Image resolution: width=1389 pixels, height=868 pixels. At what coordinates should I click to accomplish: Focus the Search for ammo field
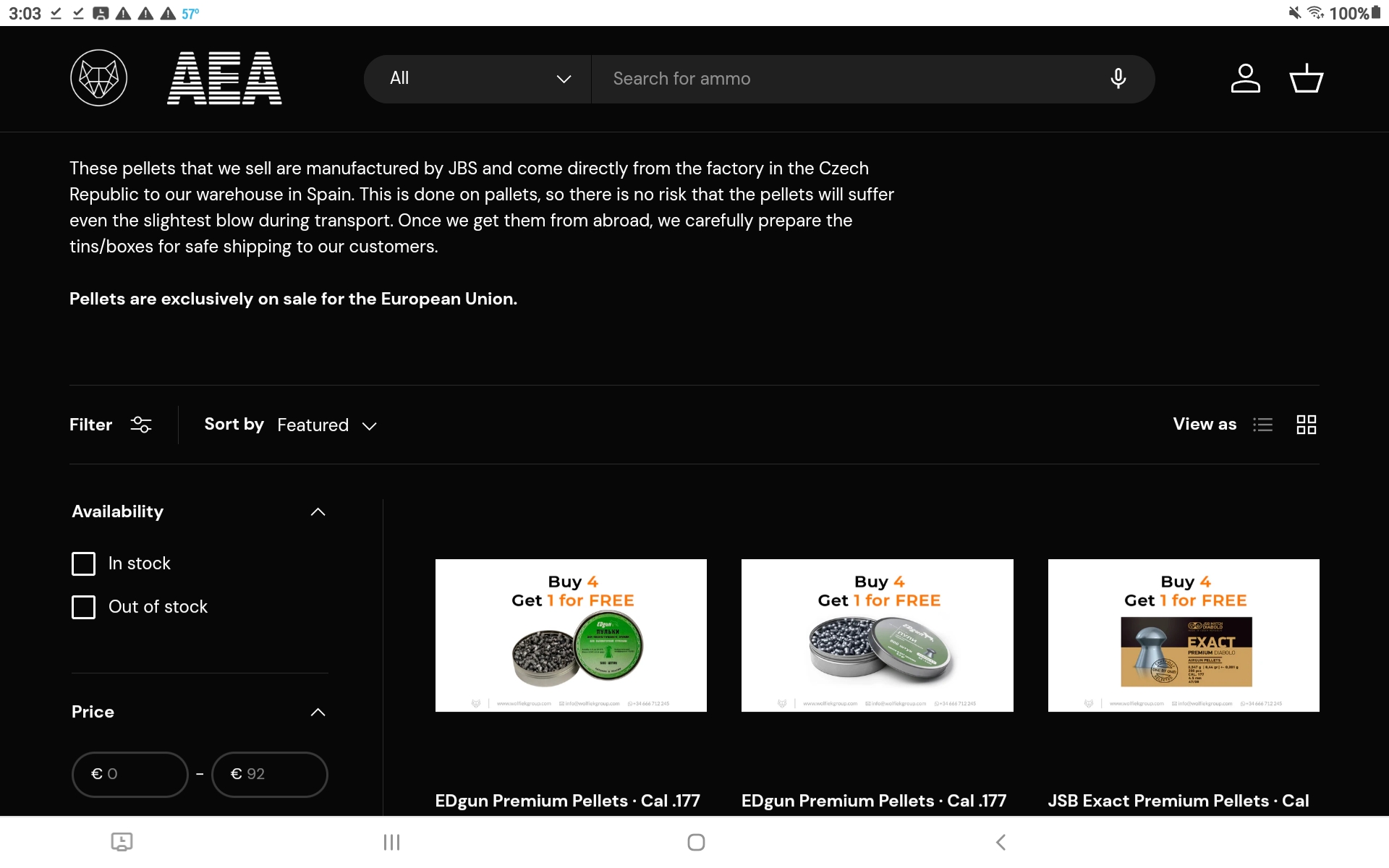tap(846, 79)
